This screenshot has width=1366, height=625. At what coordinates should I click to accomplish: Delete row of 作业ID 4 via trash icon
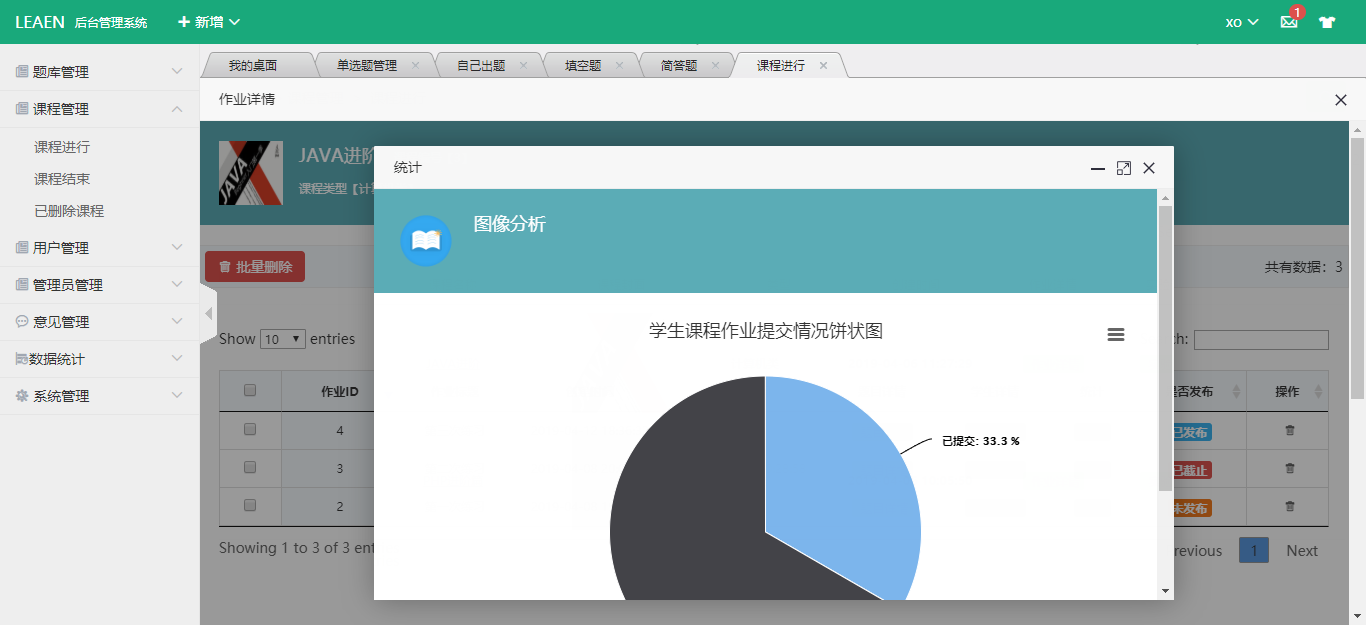click(x=1290, y=430)
